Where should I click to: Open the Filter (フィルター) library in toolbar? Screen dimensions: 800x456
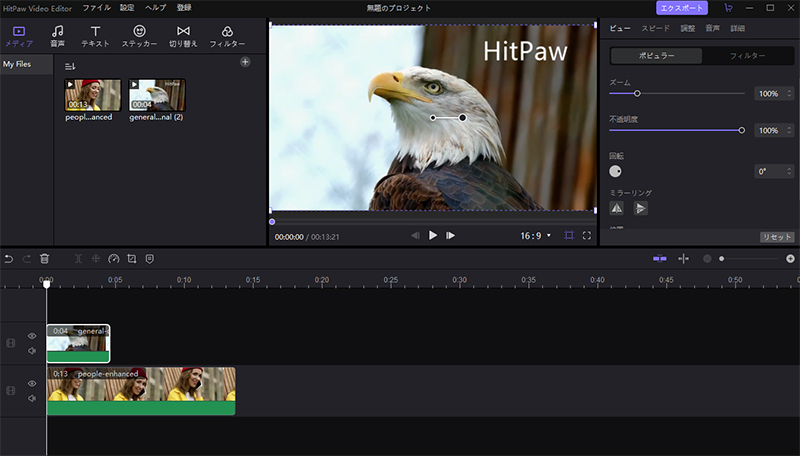click(x=227, y=36)
